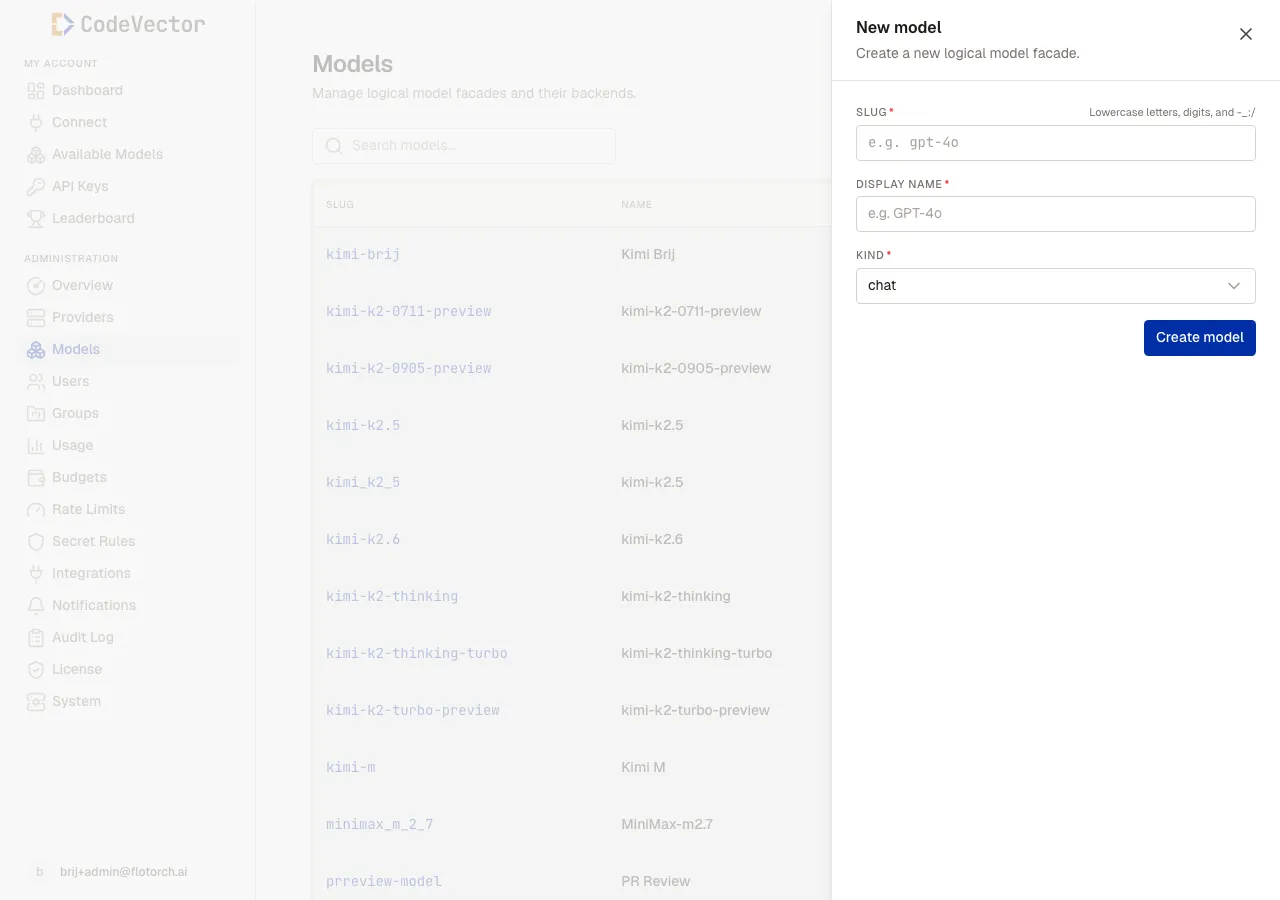Click the Connect plug icon
Image resolution: width=1280 pixels, height=900 pixels.
[x=36, y=122]
